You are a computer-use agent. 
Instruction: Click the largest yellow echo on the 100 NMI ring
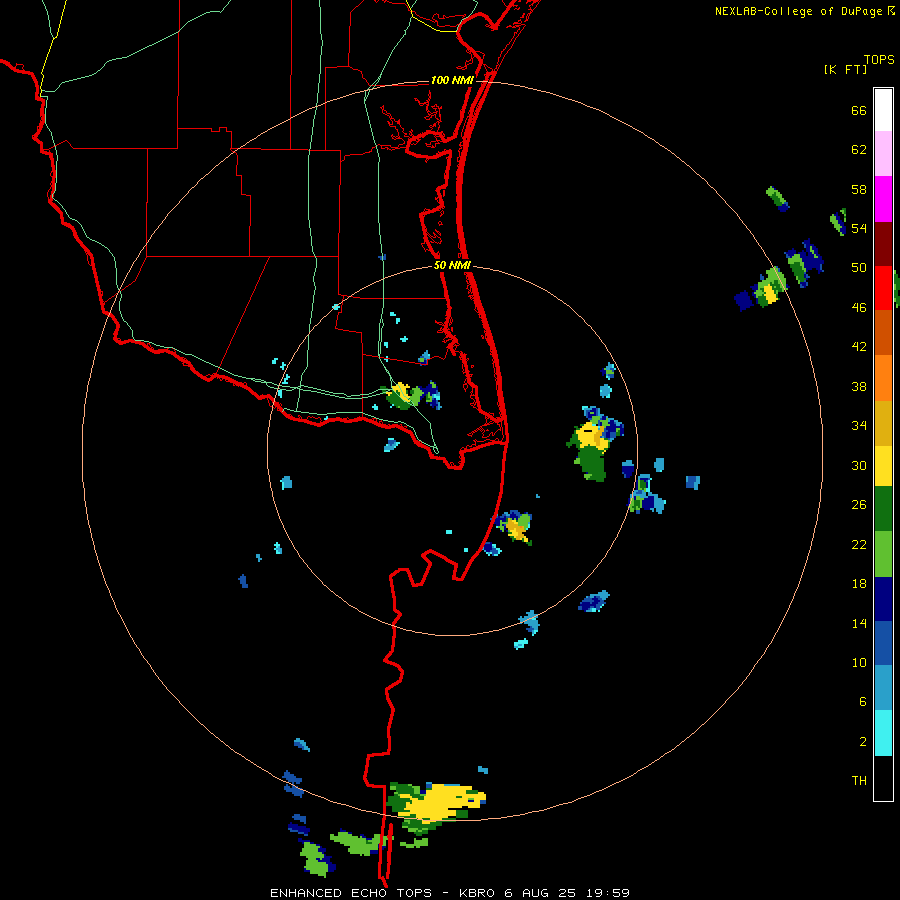(x=443, y=802)
